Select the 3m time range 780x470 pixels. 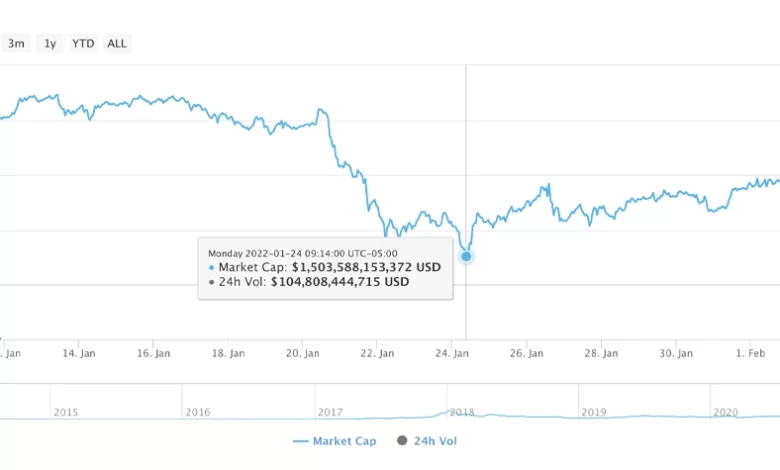pyautogui.click(x=16, y=44)
